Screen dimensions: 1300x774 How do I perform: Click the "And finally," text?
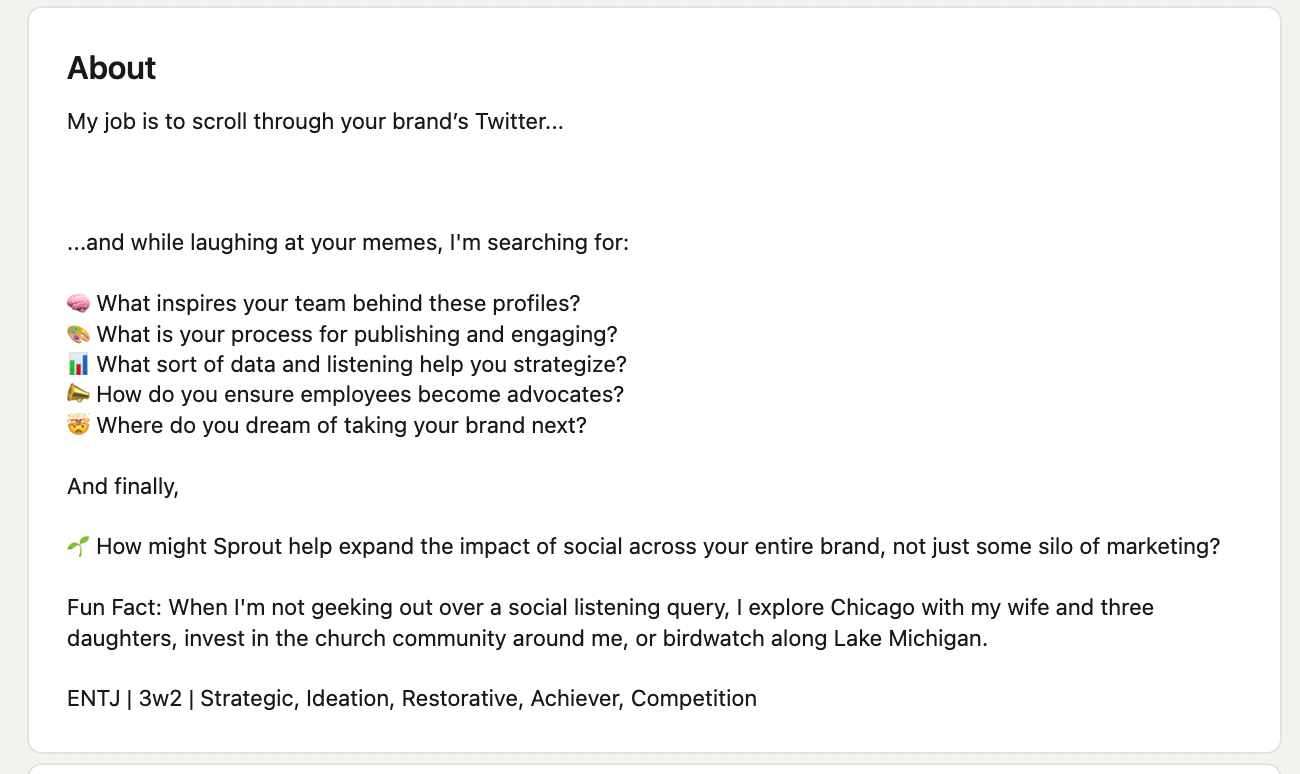(123, 487)
